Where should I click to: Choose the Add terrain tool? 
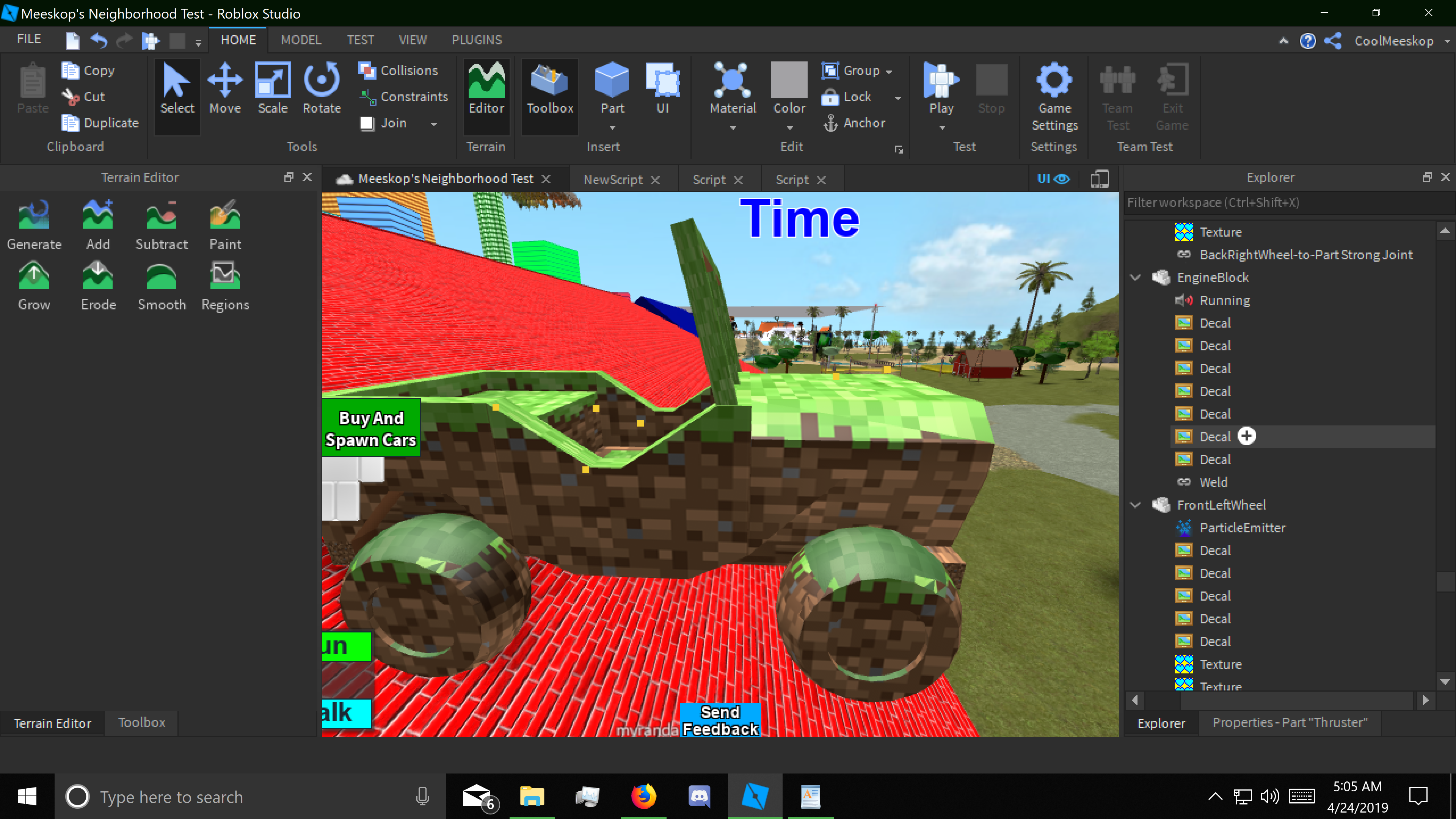pyautogui.click(x=98, y=225)
